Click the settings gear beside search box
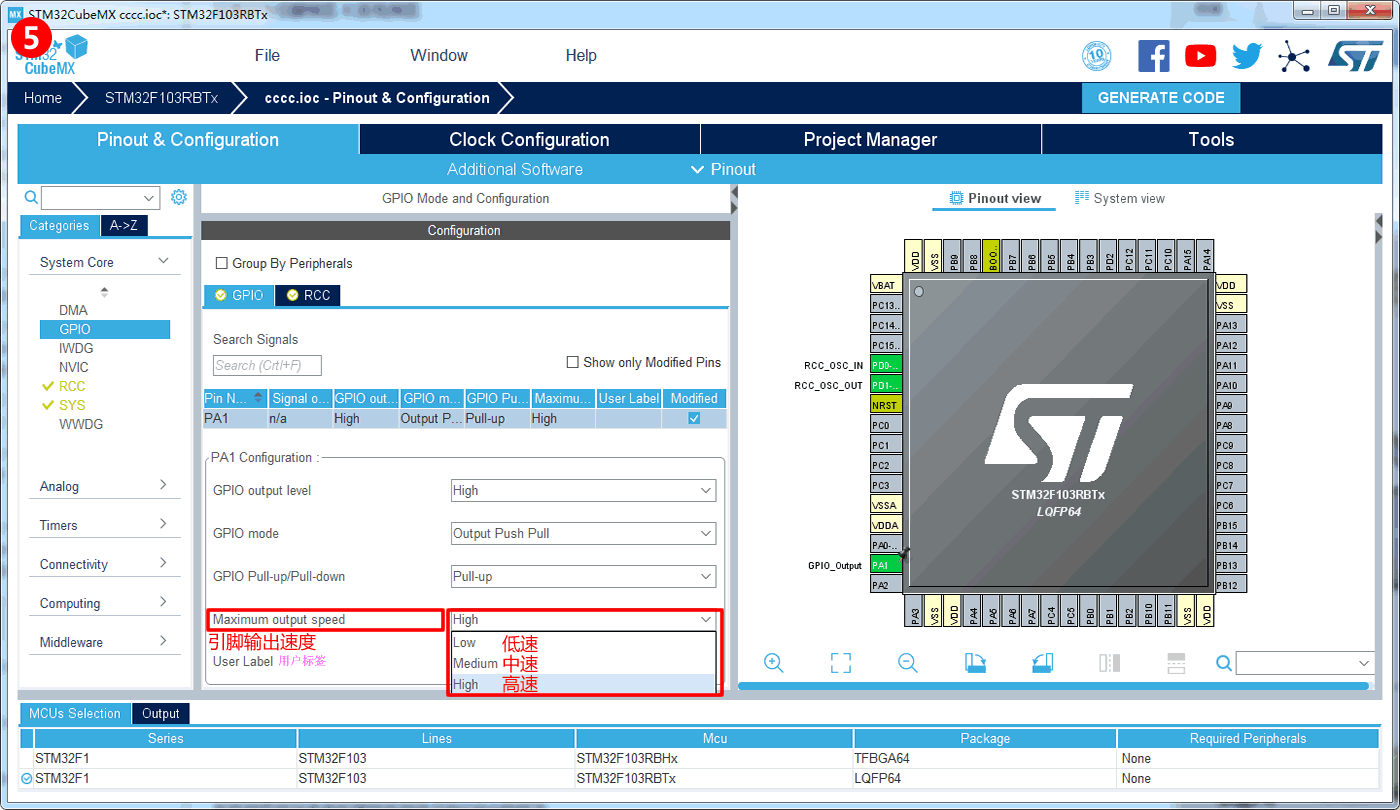1400x810 pixels. coord(179,197)
